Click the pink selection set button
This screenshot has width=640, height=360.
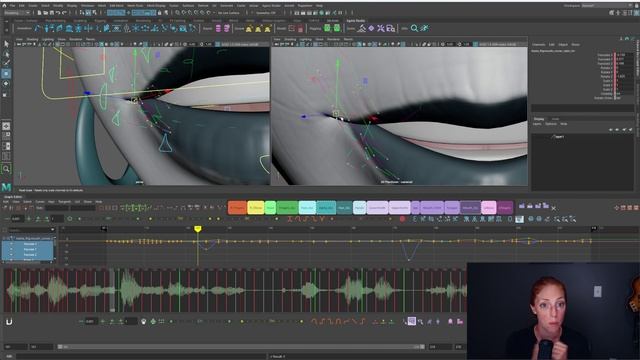click(x=489, y=208)
